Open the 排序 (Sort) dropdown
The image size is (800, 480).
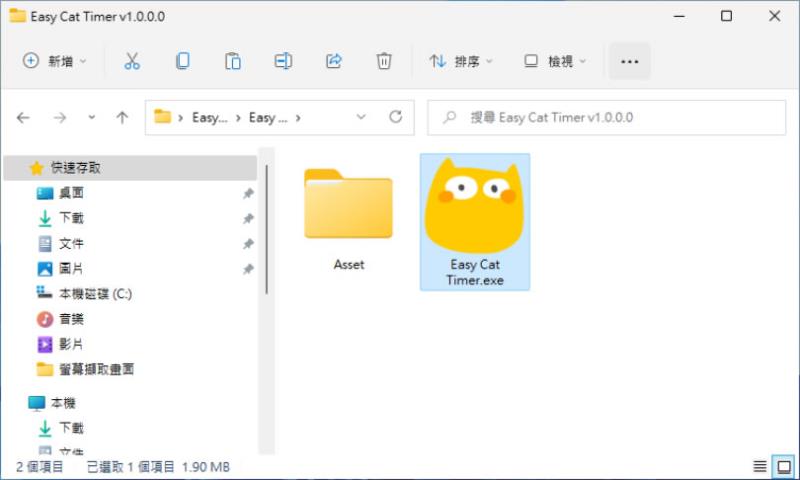[x=461, y=61]
